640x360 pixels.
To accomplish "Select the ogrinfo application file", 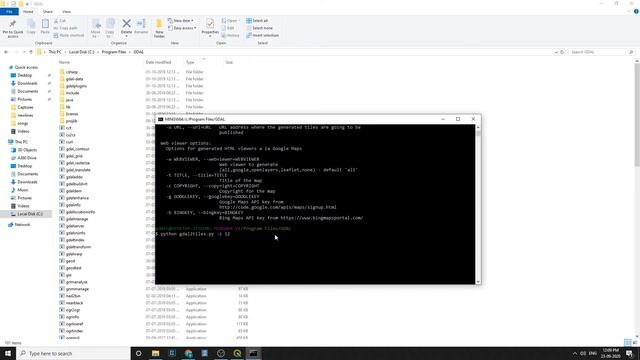I will pos(72,317).
